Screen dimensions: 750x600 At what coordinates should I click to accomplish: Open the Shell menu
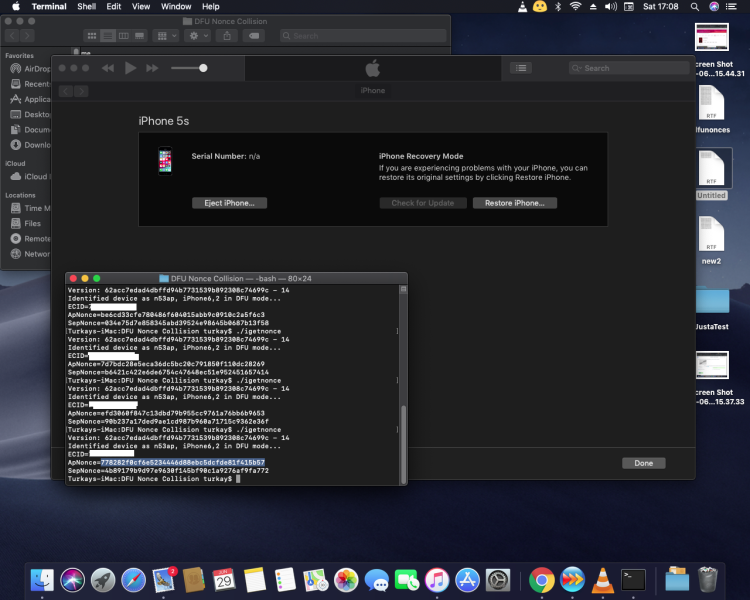[87, 6]
